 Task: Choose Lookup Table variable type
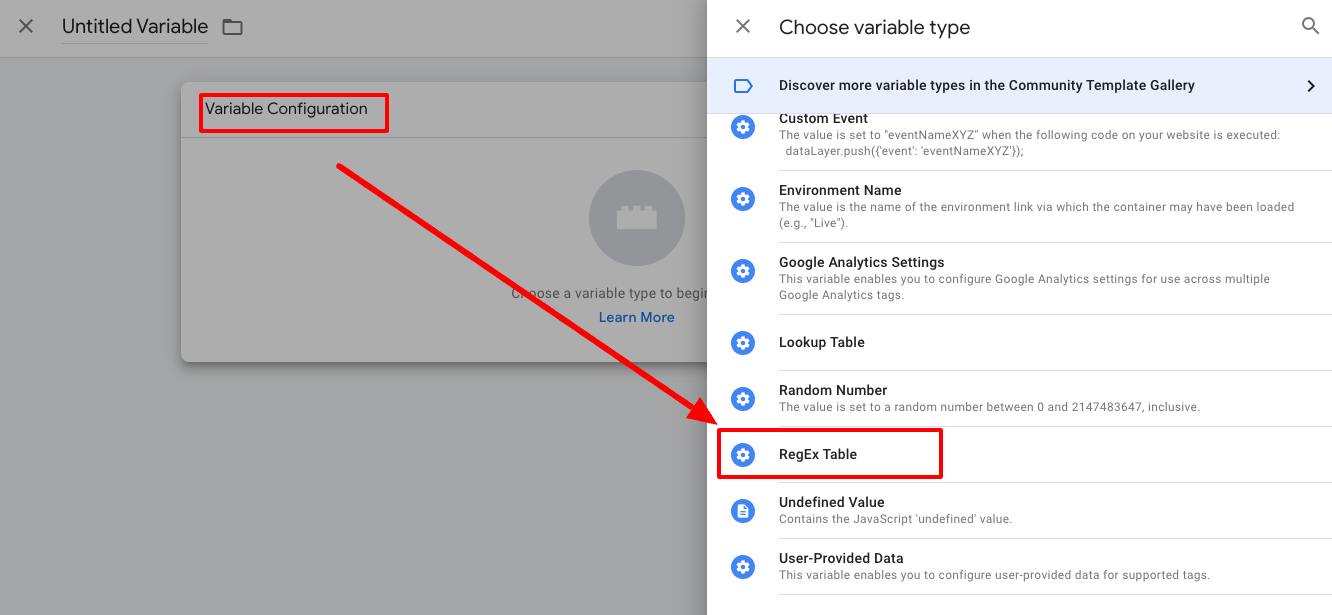tap(1020, 343)
